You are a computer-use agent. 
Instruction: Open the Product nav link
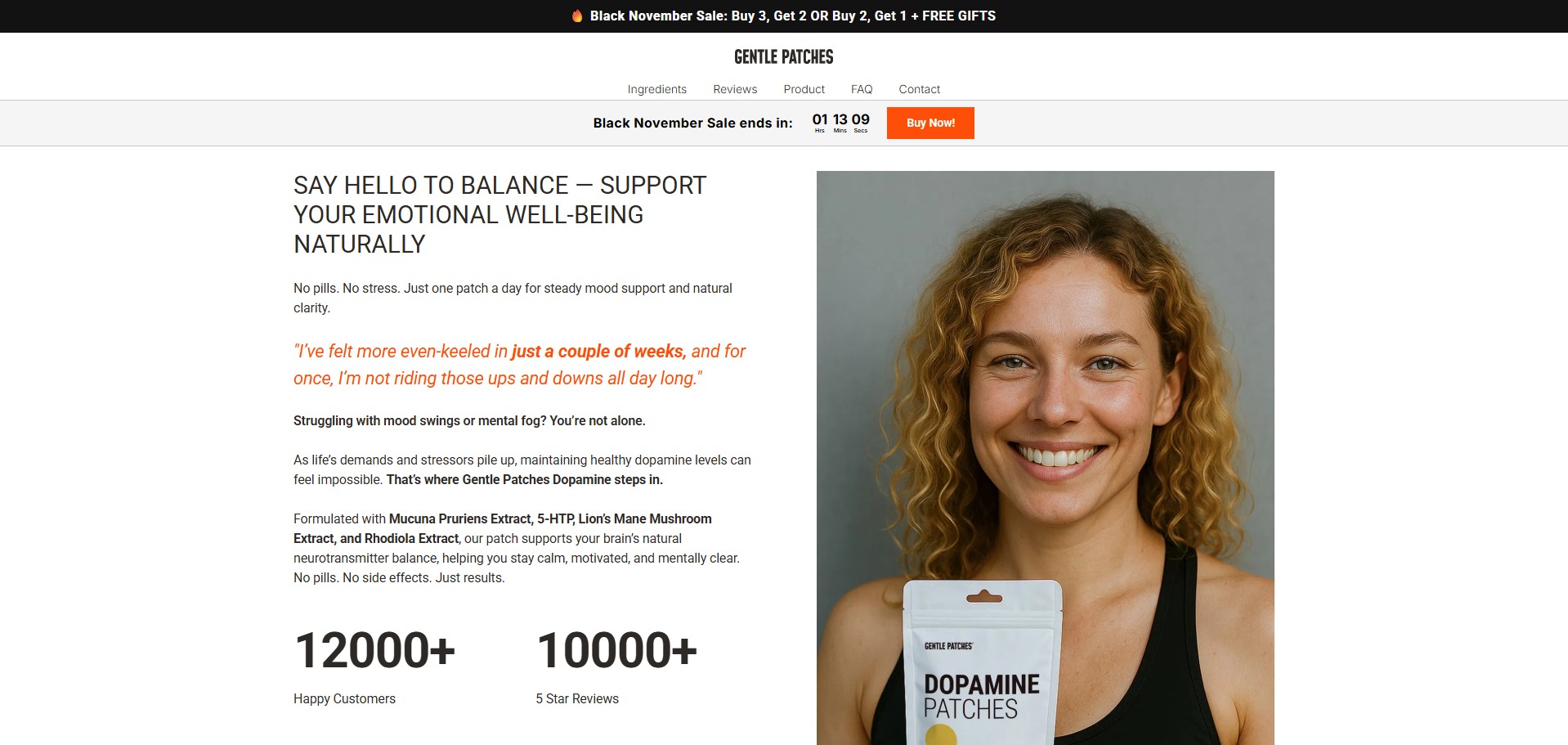pos(804,89)
